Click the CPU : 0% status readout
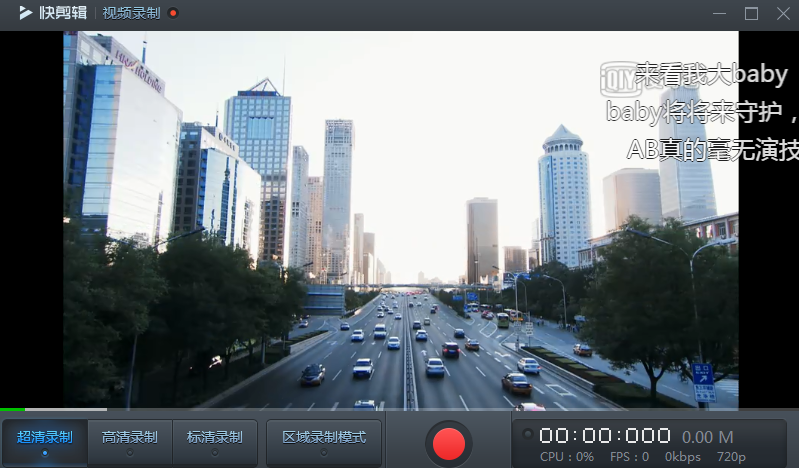This screenshot has height=468, width=800. click(x=567, y=456)
